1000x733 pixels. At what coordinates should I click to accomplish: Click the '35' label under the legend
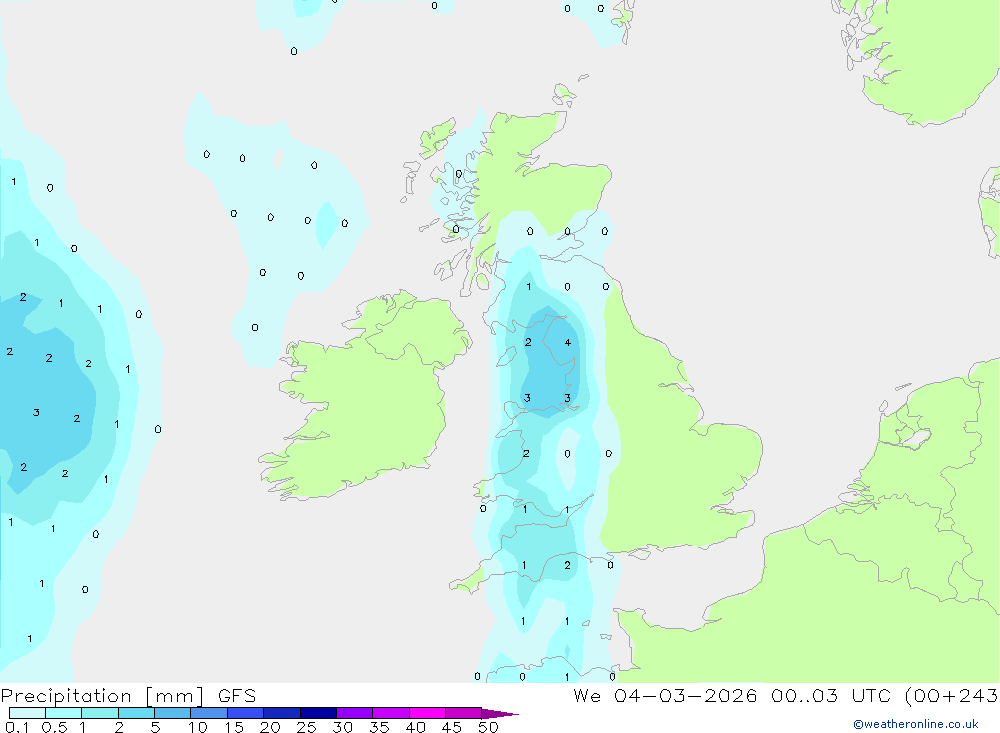coord(379,727)
